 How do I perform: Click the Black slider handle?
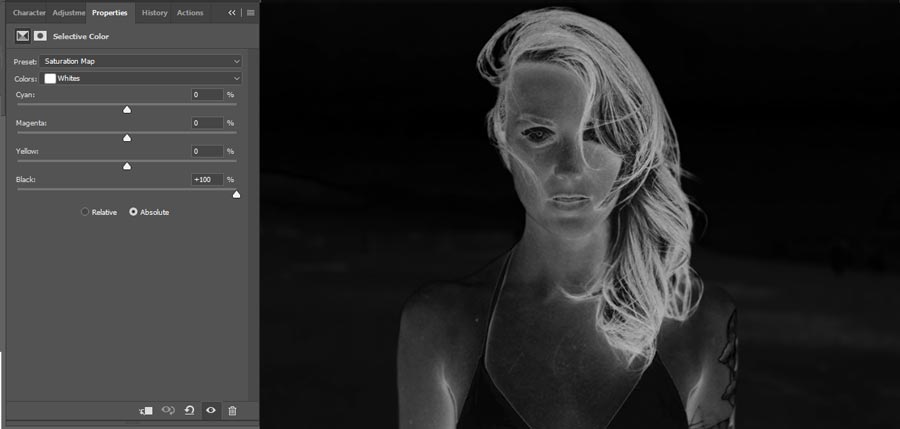click(x=236, y=195)
